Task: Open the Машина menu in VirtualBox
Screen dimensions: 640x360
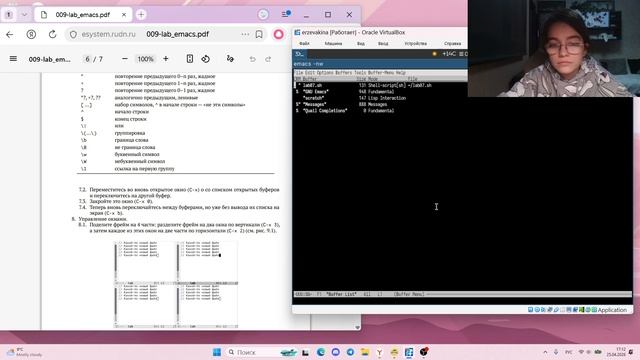Action: pyautogui.click(x=333, y=43)
